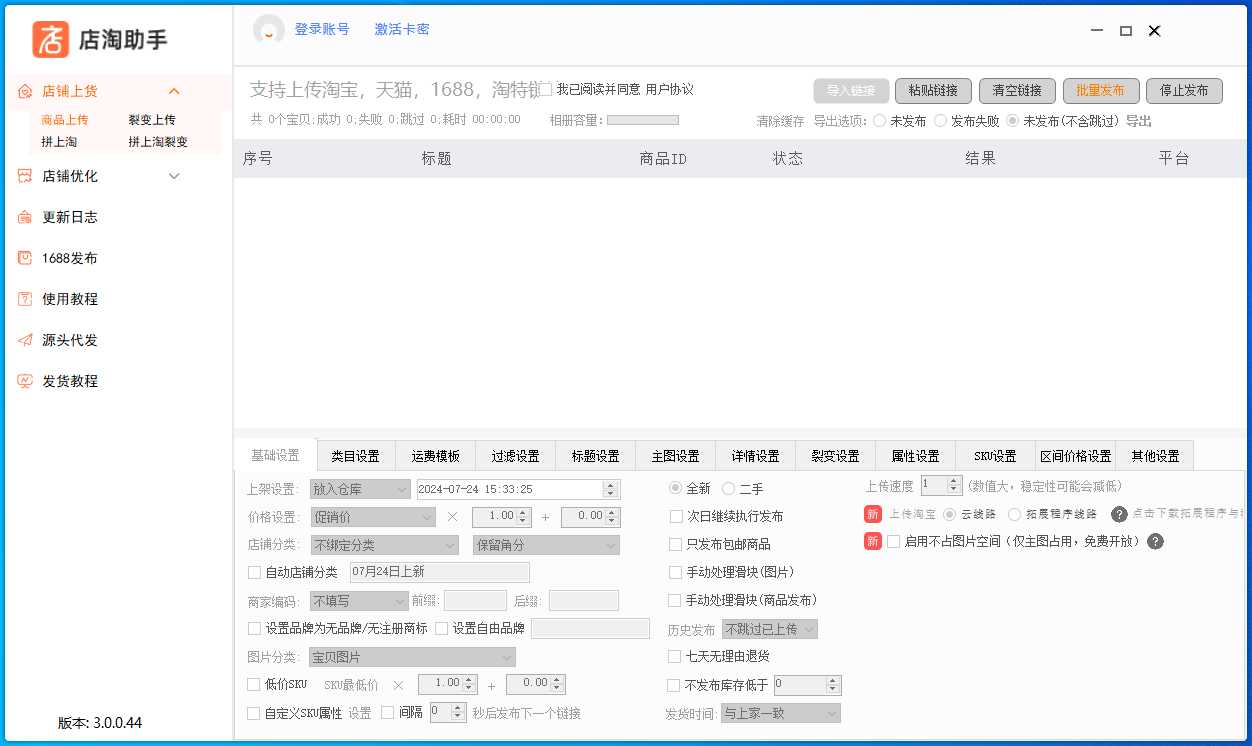
Task: Click the 自动店铺分类 name input field
Action: coord(439,573)
